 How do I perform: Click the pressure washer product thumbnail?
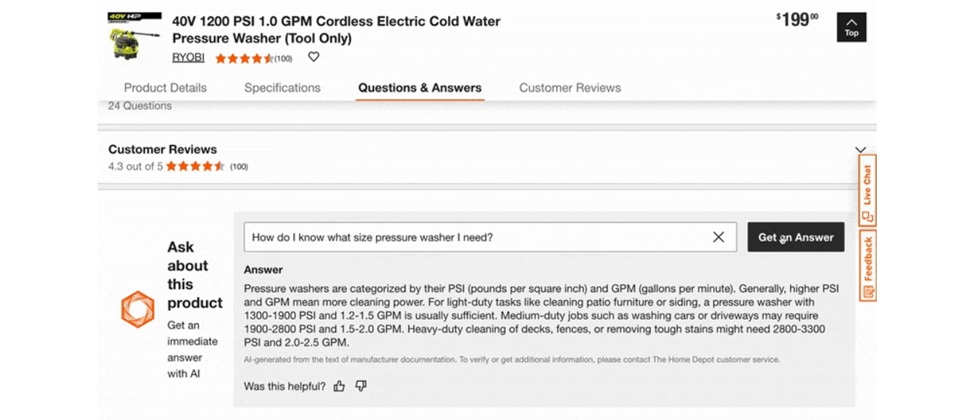pyautogui.click(x=134, y=36)
